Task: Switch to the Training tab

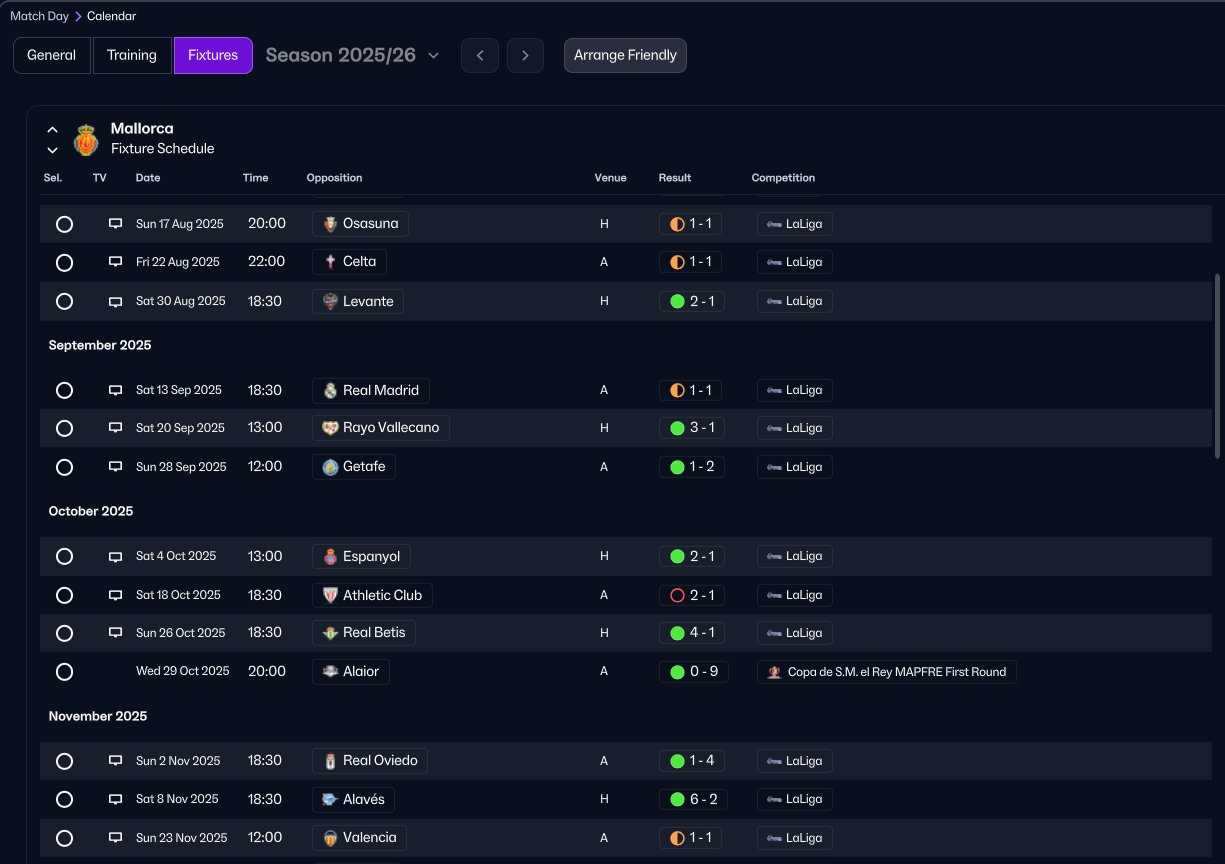Action: (132, 55)
